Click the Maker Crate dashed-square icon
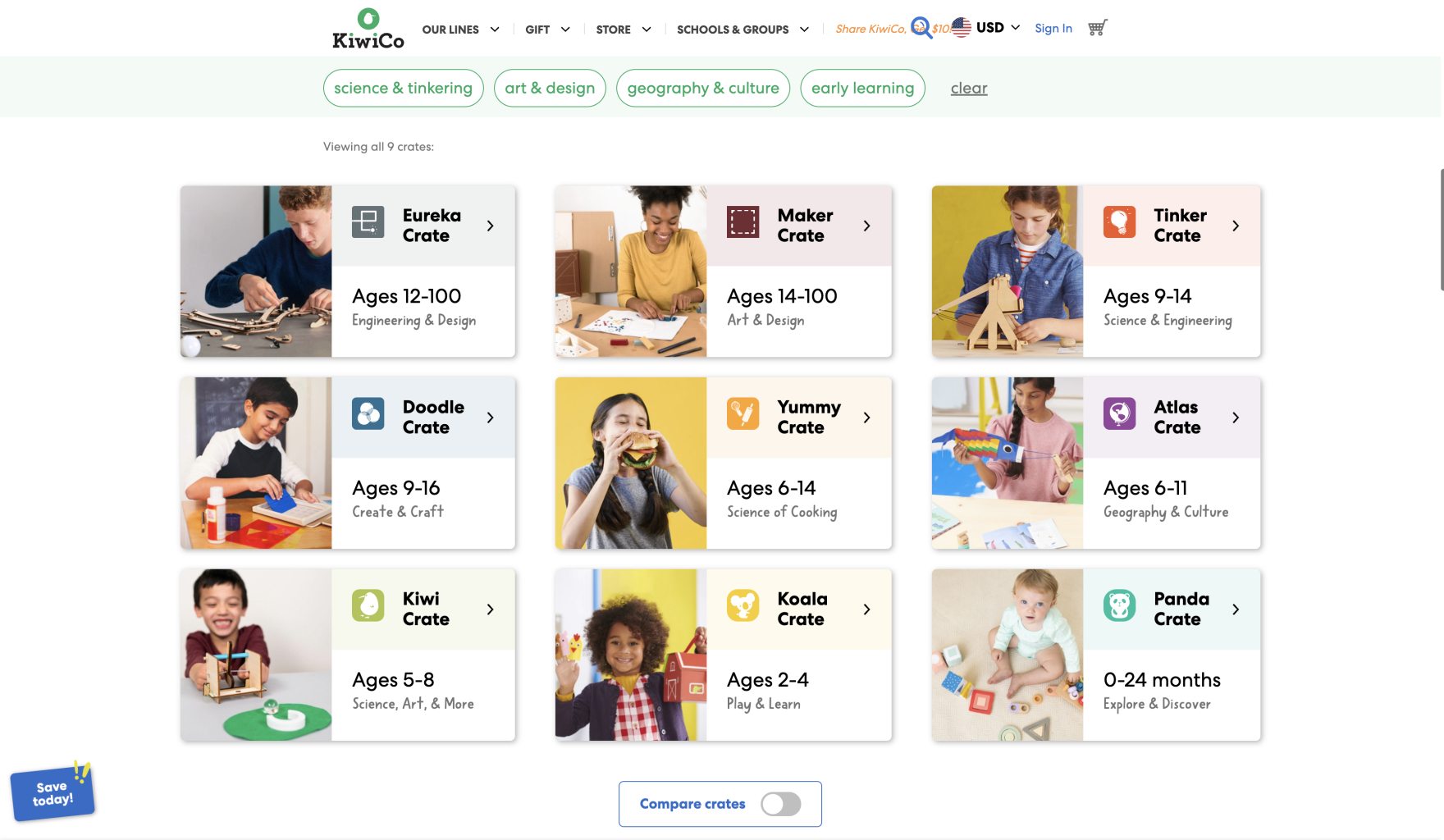The width and height of the screenshot is (1444, 840). [x=743, y=222]
